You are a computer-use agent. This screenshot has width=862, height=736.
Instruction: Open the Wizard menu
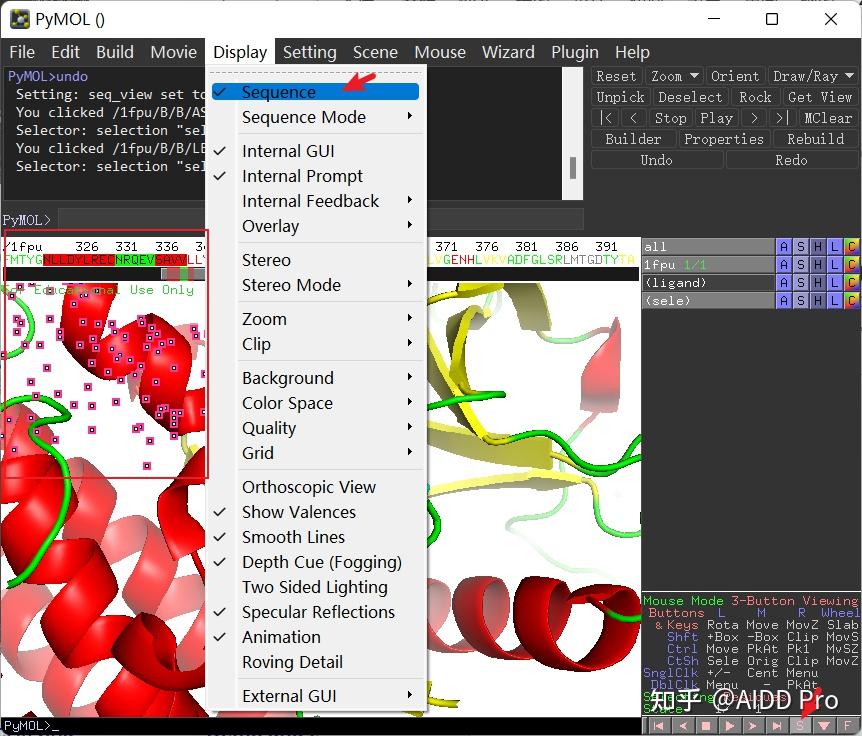point(508,52)
